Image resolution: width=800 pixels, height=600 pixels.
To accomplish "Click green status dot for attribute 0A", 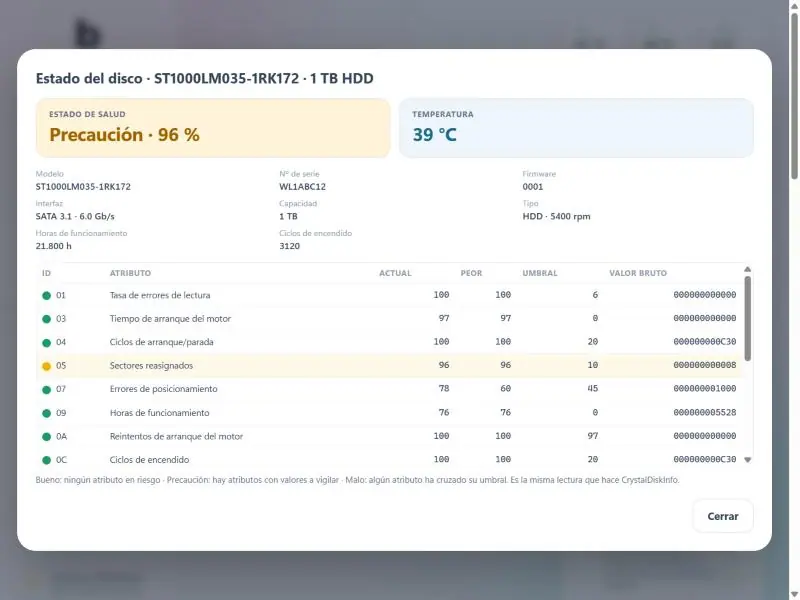I will [46, 436].
